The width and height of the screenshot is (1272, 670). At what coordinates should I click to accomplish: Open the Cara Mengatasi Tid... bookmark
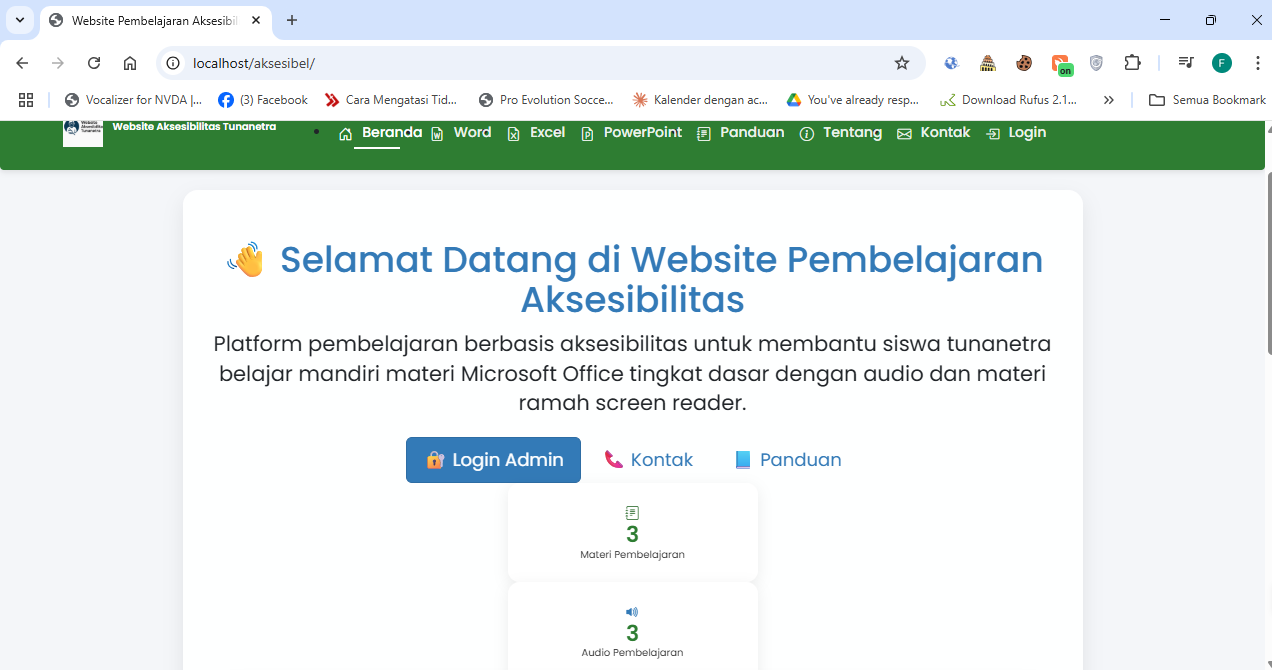[391, 100]
